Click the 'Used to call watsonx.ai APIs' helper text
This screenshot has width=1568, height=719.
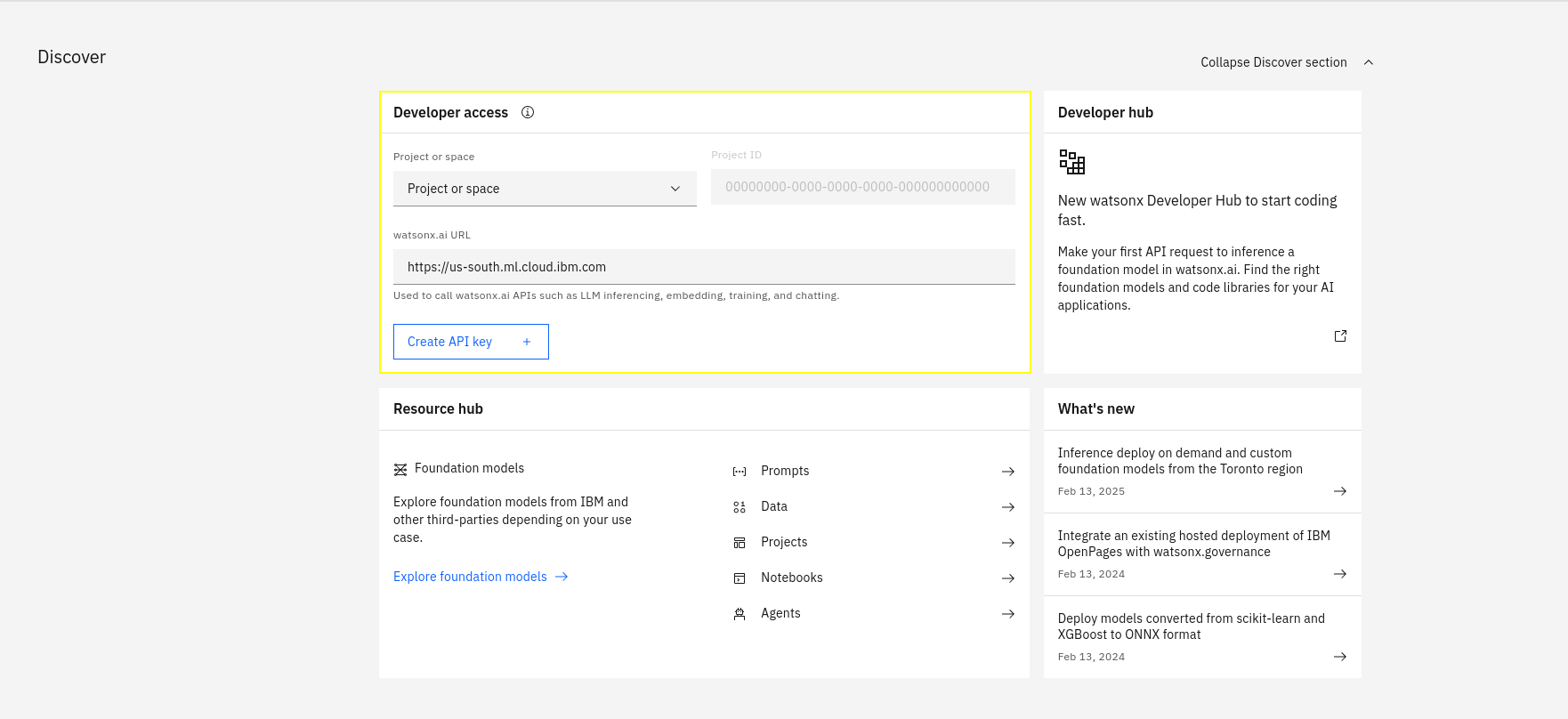(616, 295)
